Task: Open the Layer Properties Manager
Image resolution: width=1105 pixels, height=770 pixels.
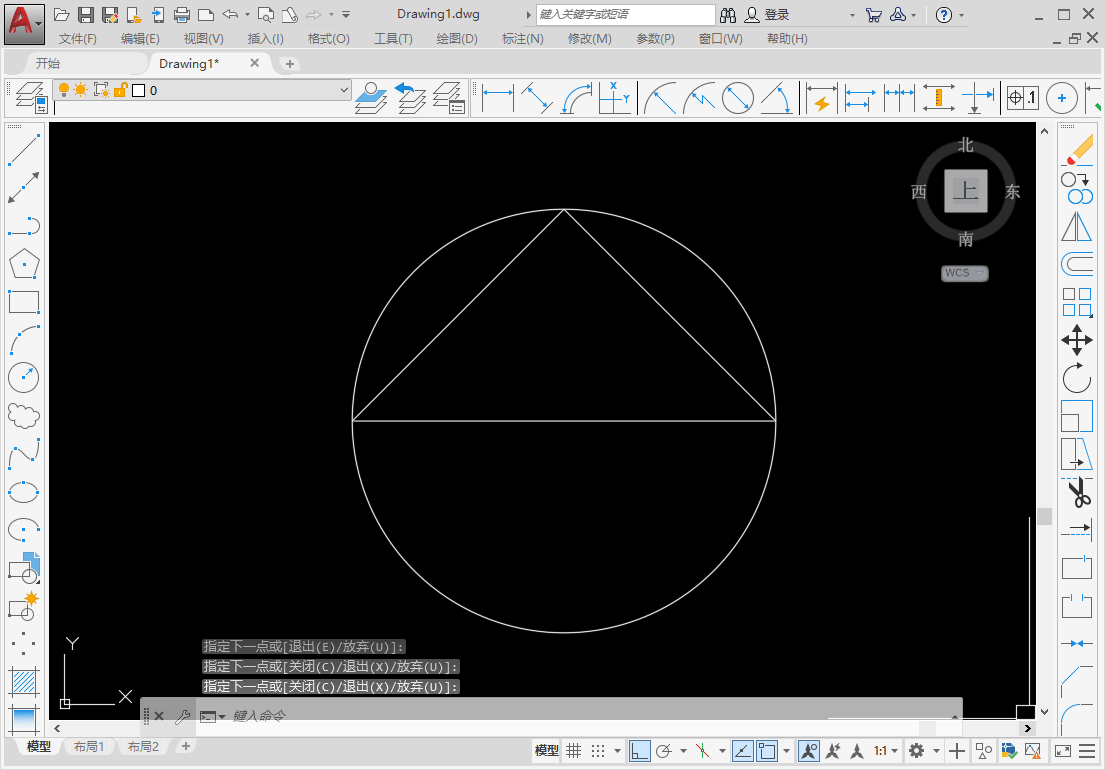Action: click(30, 98)
